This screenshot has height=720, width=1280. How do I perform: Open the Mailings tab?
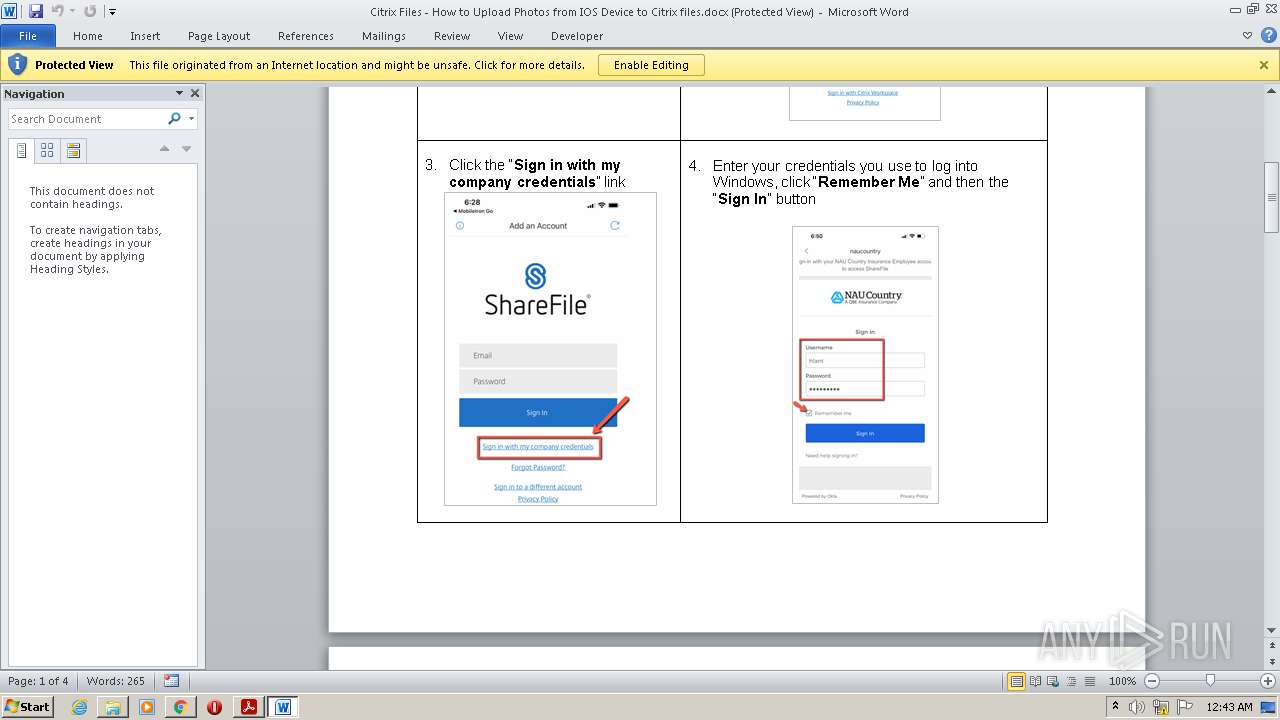(384, 36)
